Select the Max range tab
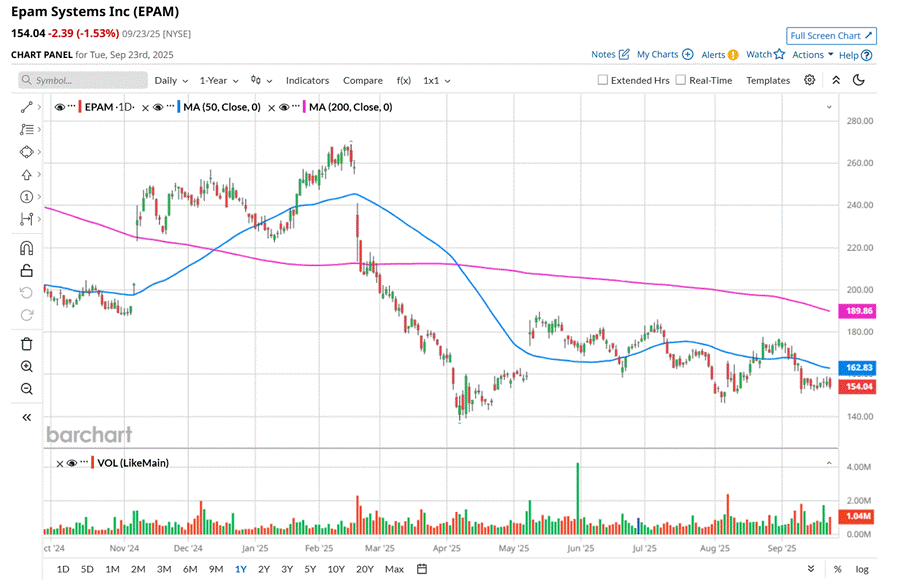 394,569
